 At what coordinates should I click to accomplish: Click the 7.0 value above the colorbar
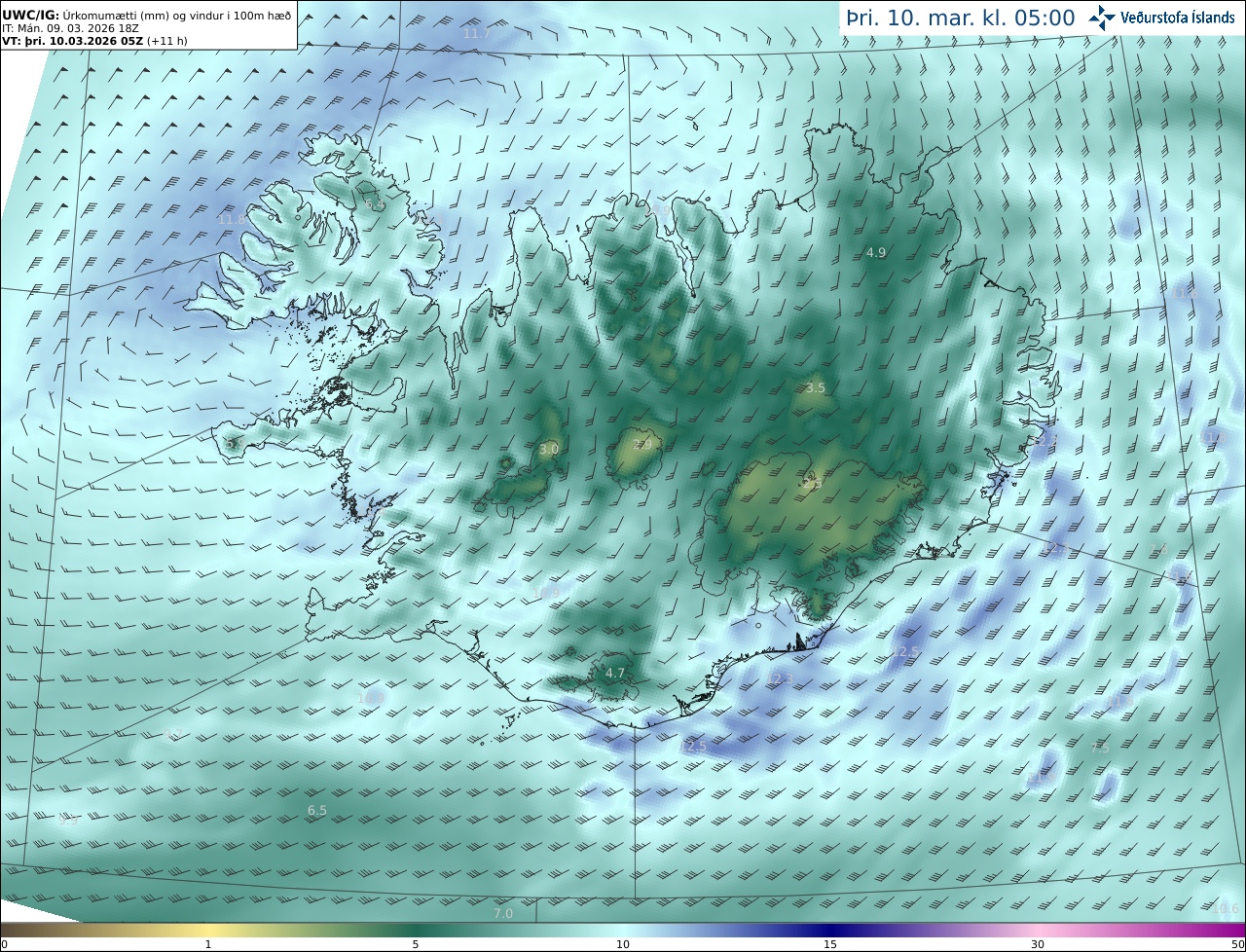pos(502,914)
